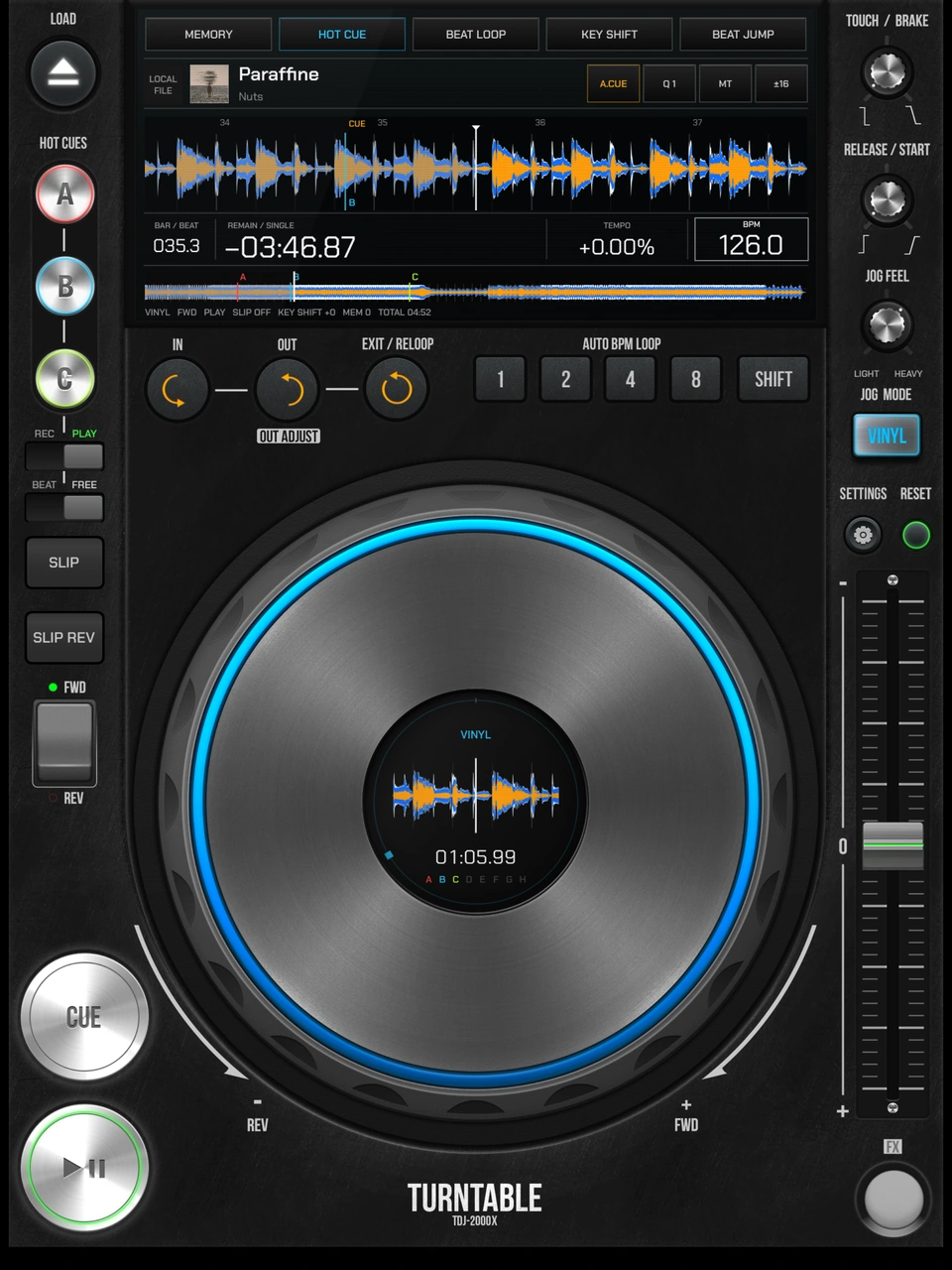Toggle the FWD / REV direction switch

point(65,743)
